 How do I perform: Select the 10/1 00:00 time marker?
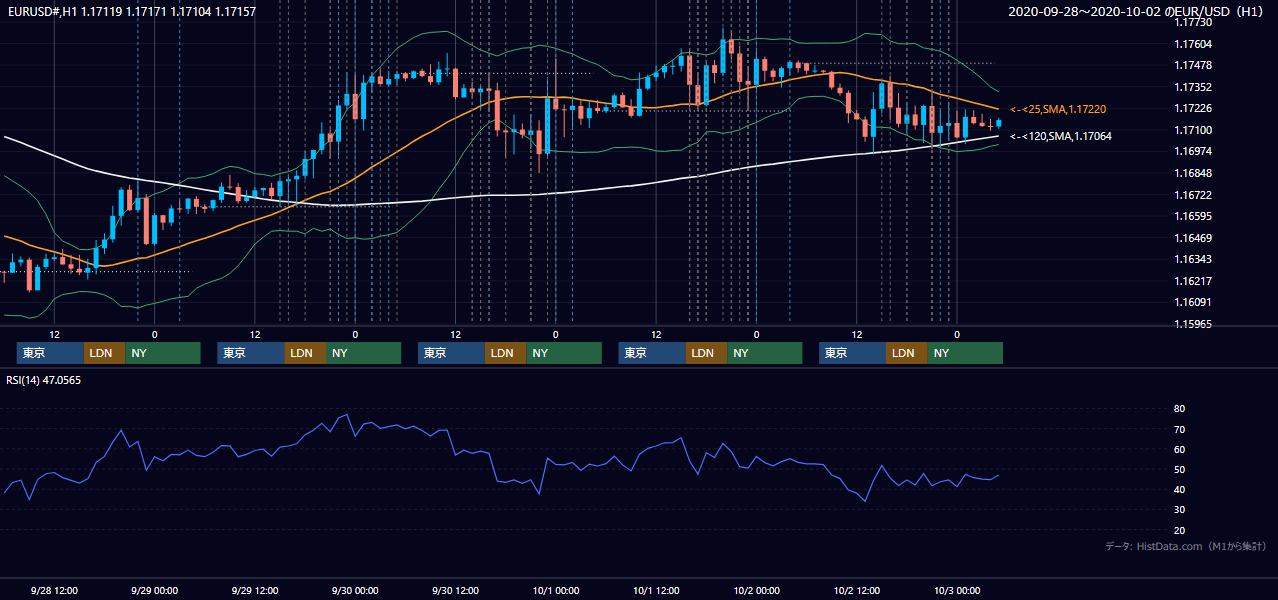point(555,590)
